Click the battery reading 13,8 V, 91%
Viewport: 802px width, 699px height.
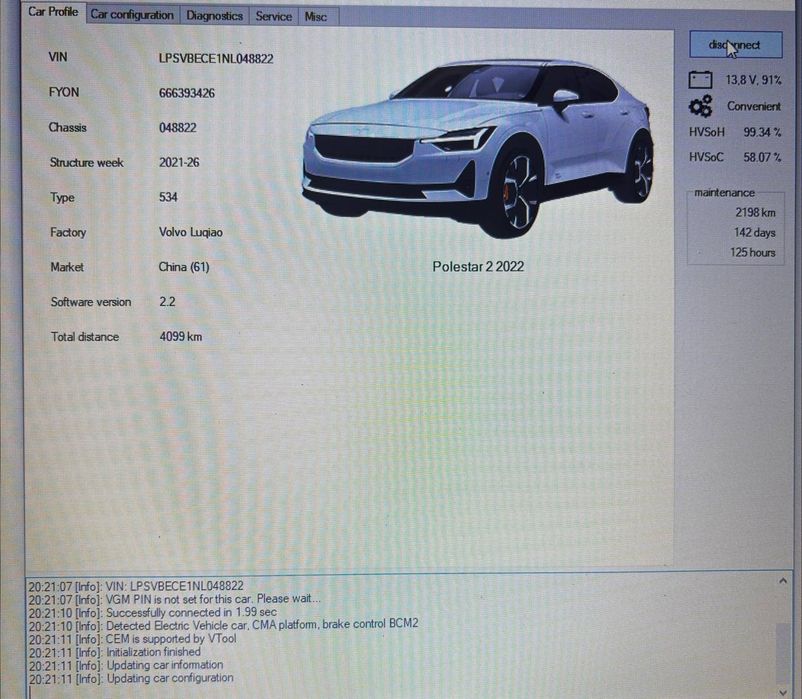coord(753,80)
